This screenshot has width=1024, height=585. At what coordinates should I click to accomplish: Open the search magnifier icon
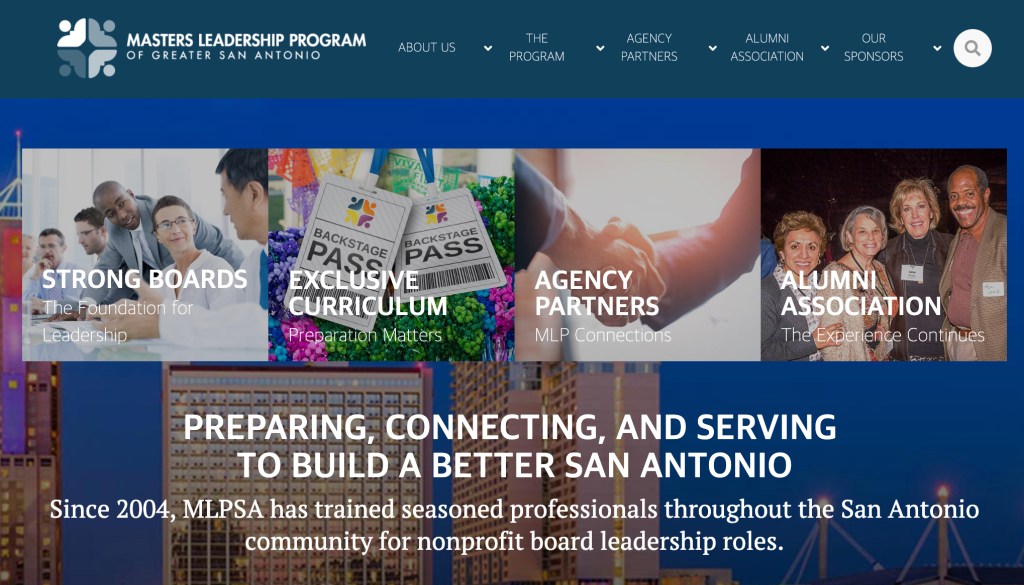[x=972, y=48]
